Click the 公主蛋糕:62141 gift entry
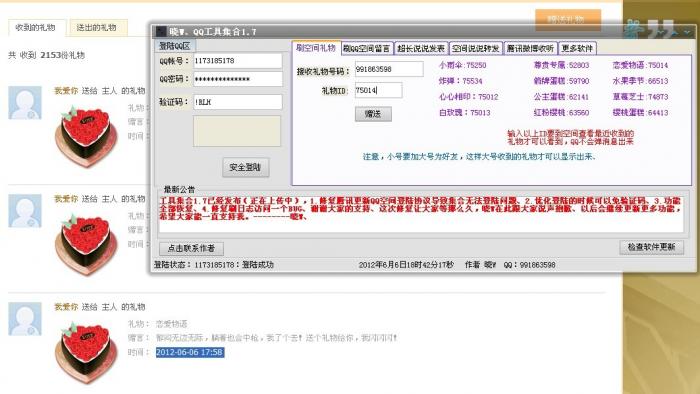700x394 pixels. [561, 97]
